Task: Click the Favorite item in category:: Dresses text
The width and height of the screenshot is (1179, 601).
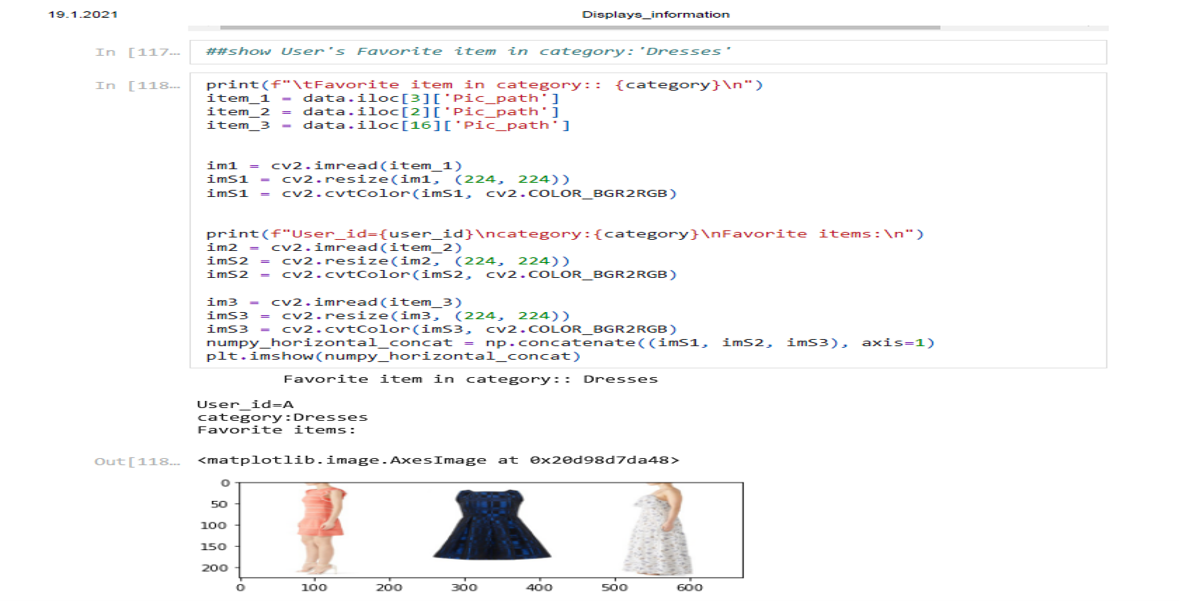Action: (470, 378)
